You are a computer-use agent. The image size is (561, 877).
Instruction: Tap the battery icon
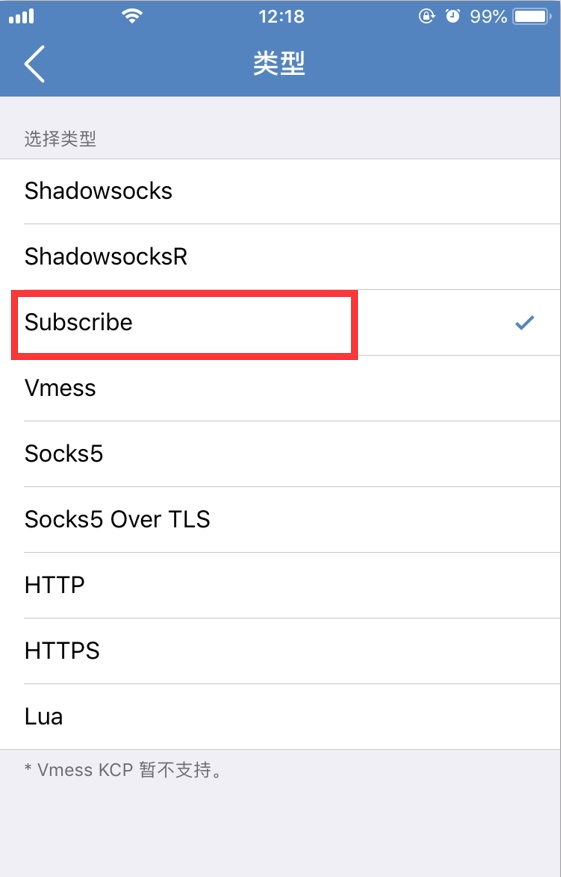point(532,16)
